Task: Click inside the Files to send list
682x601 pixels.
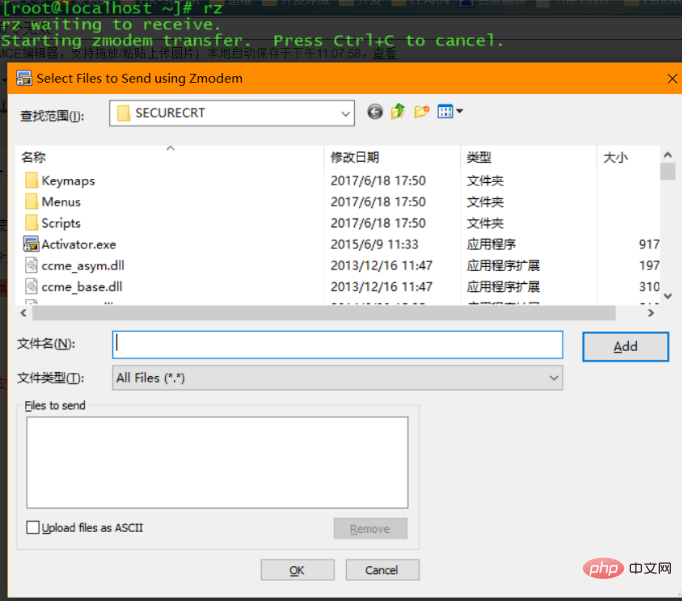Action: [217, 462]
